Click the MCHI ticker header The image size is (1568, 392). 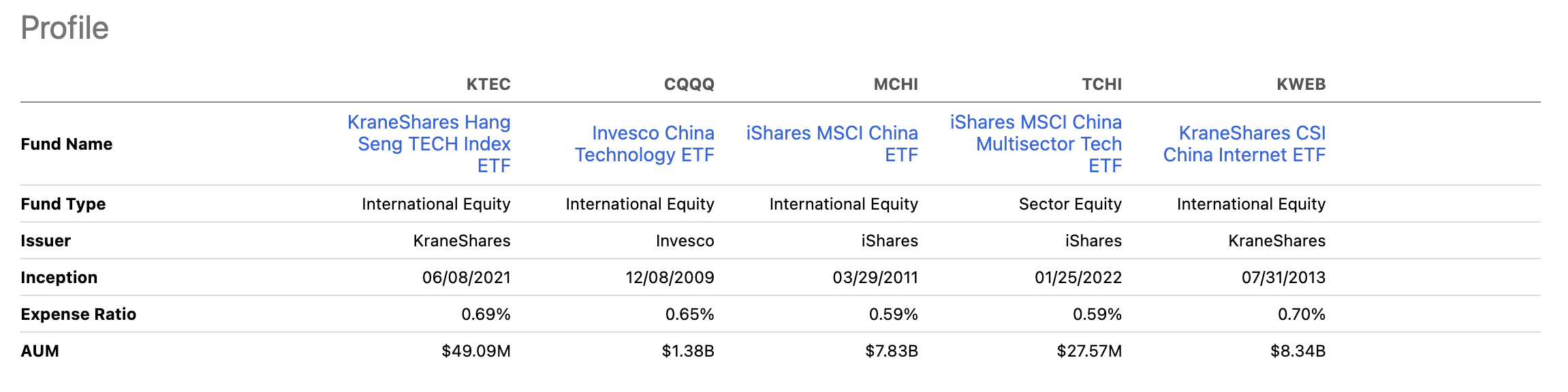pos(896,84)
